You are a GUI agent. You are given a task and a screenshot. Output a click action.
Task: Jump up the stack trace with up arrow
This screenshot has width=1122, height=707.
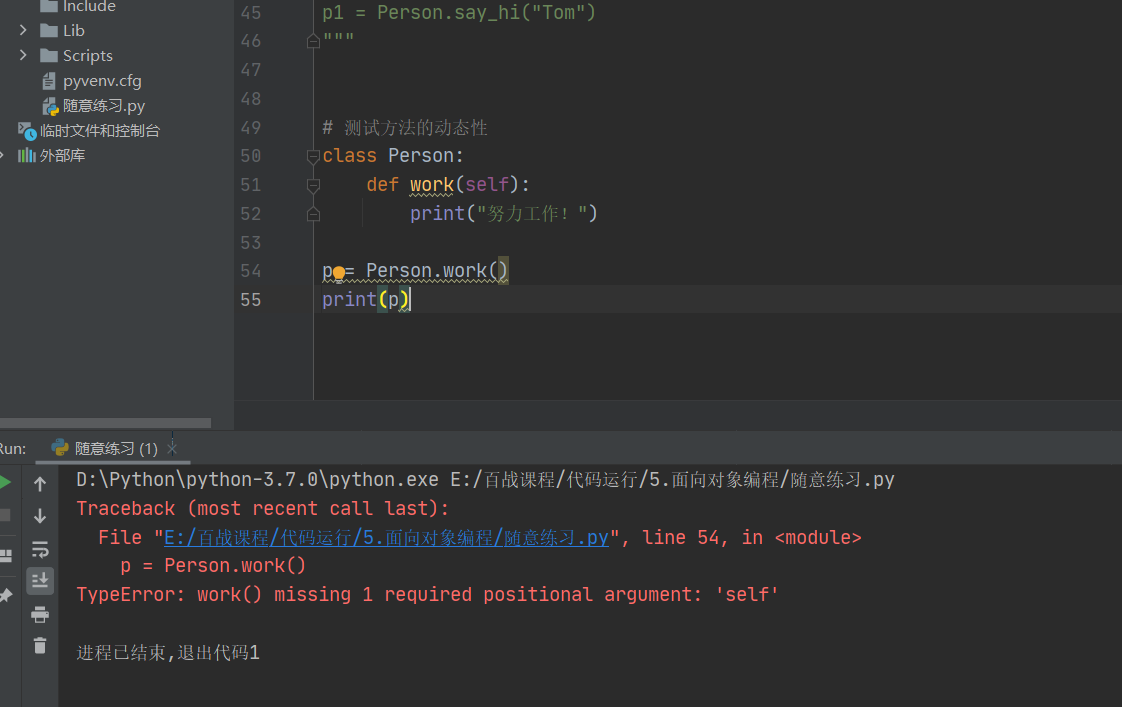click(40, 484)
